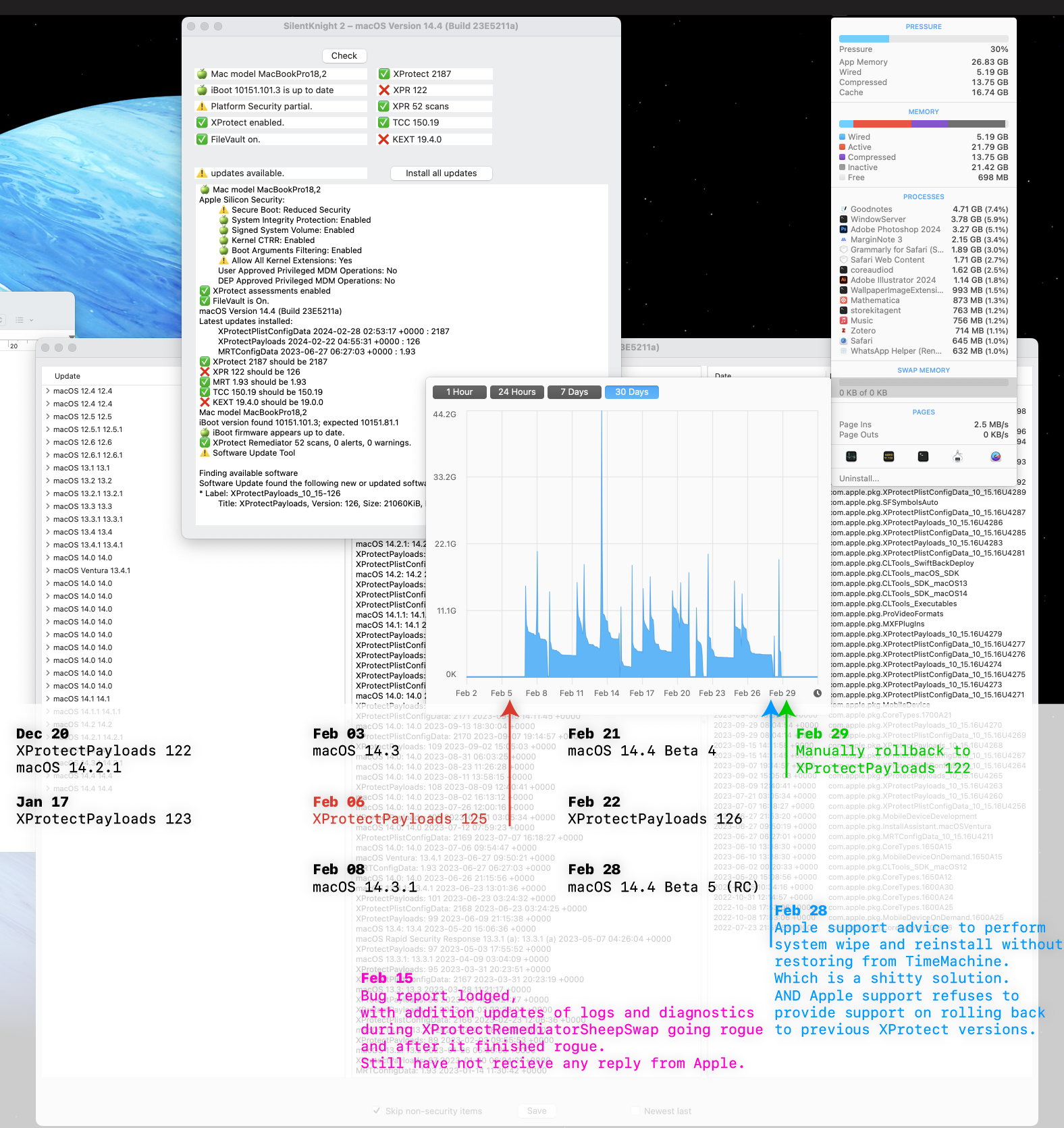Click the Adobe Photoshop 2024 process icon

[843, 230]
